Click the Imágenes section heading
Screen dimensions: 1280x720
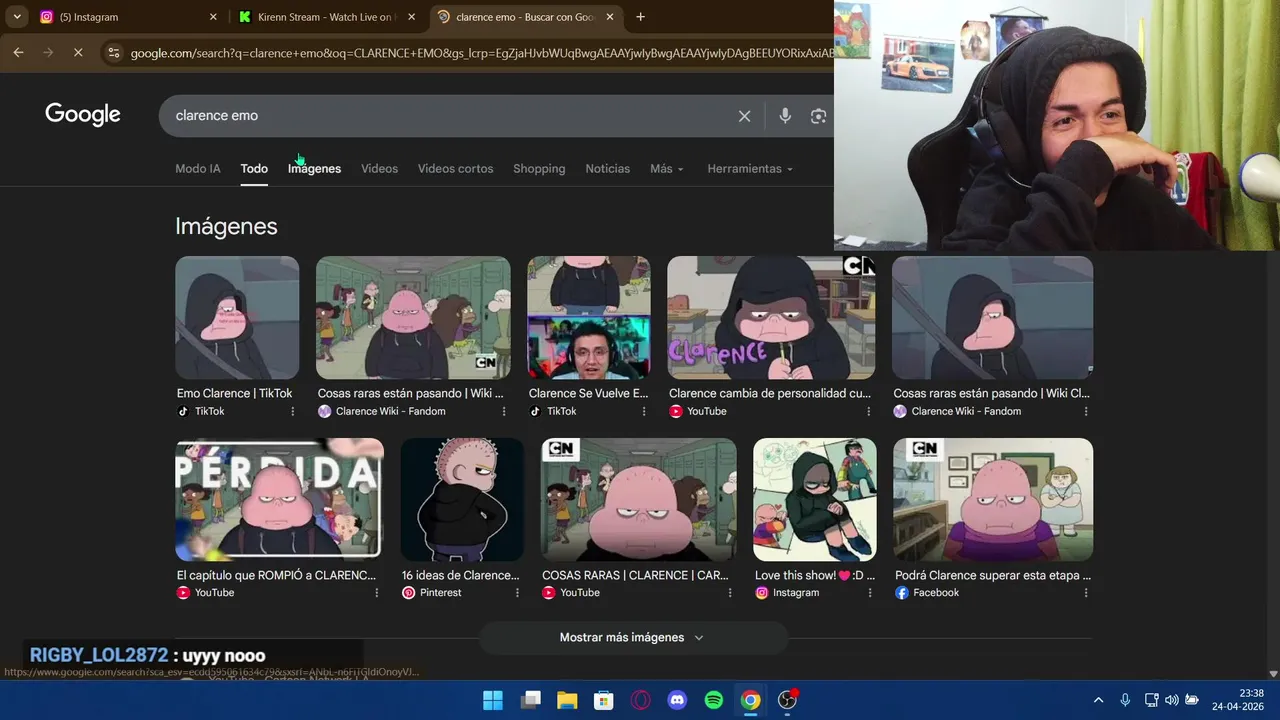[226, 227]
